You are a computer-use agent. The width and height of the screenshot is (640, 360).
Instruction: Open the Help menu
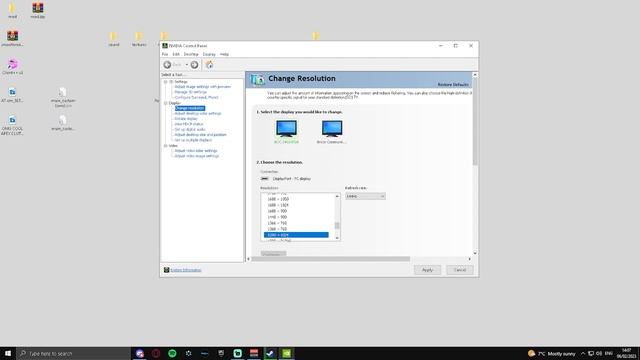[224, 54]
